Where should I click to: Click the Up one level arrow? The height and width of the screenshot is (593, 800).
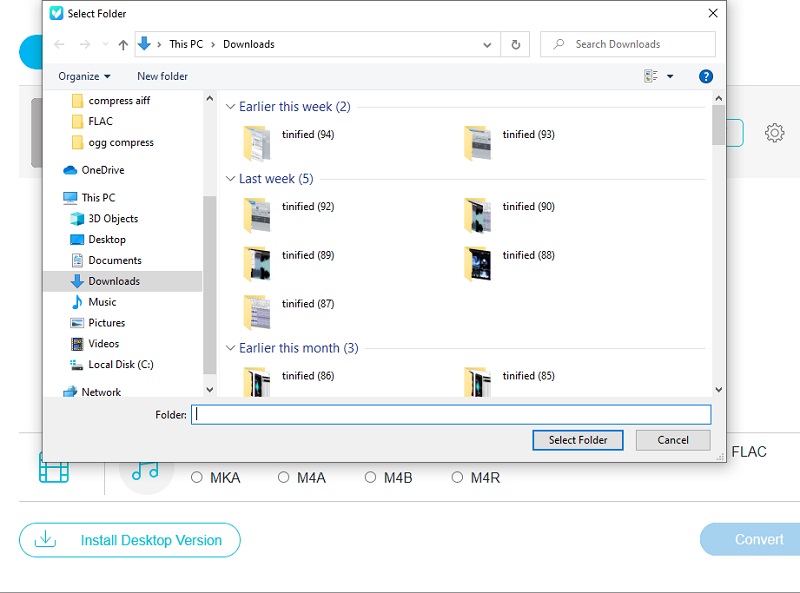point(123,44)
